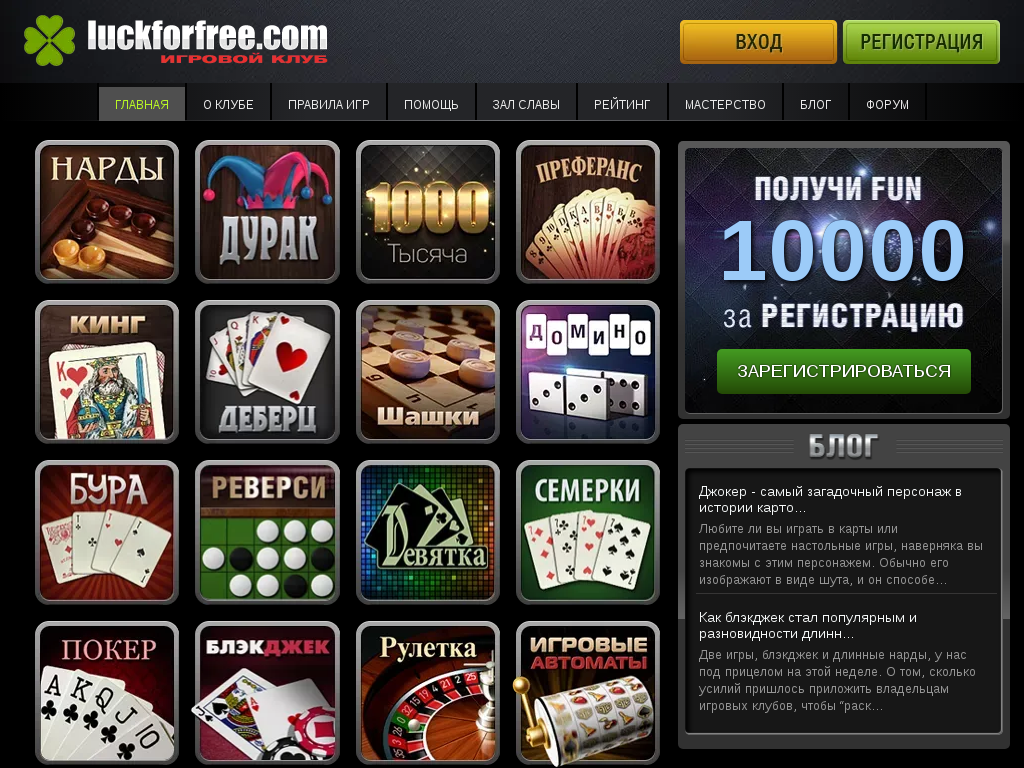Go to the Главная menu tab
1024x768 pixels.
coord(142,103)
